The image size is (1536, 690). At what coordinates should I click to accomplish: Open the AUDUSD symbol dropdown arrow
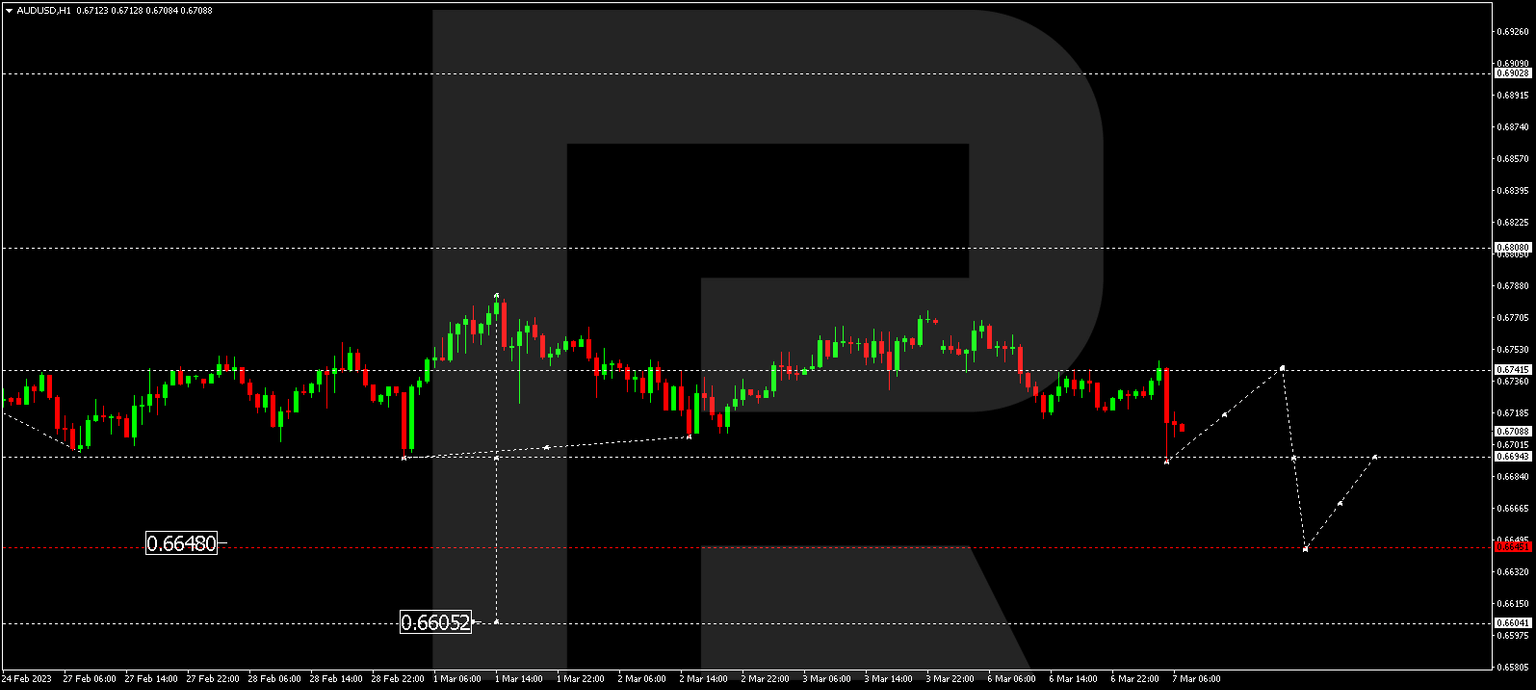(10, 10)
